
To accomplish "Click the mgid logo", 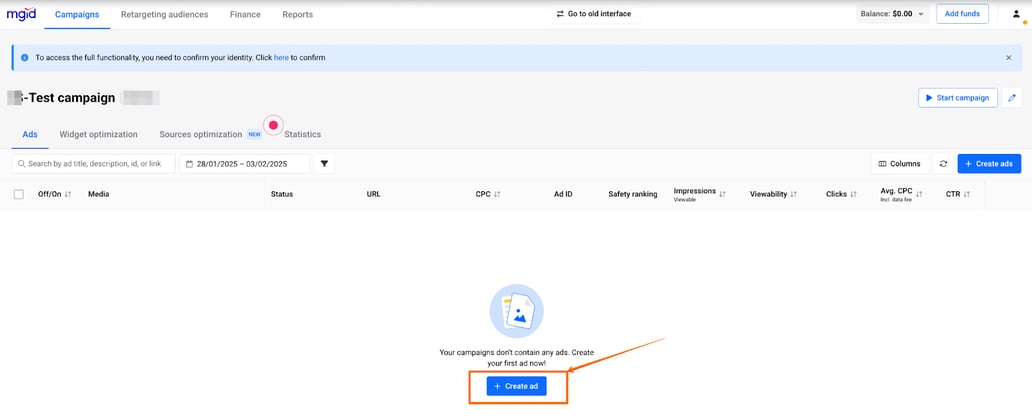I will 22,14.
